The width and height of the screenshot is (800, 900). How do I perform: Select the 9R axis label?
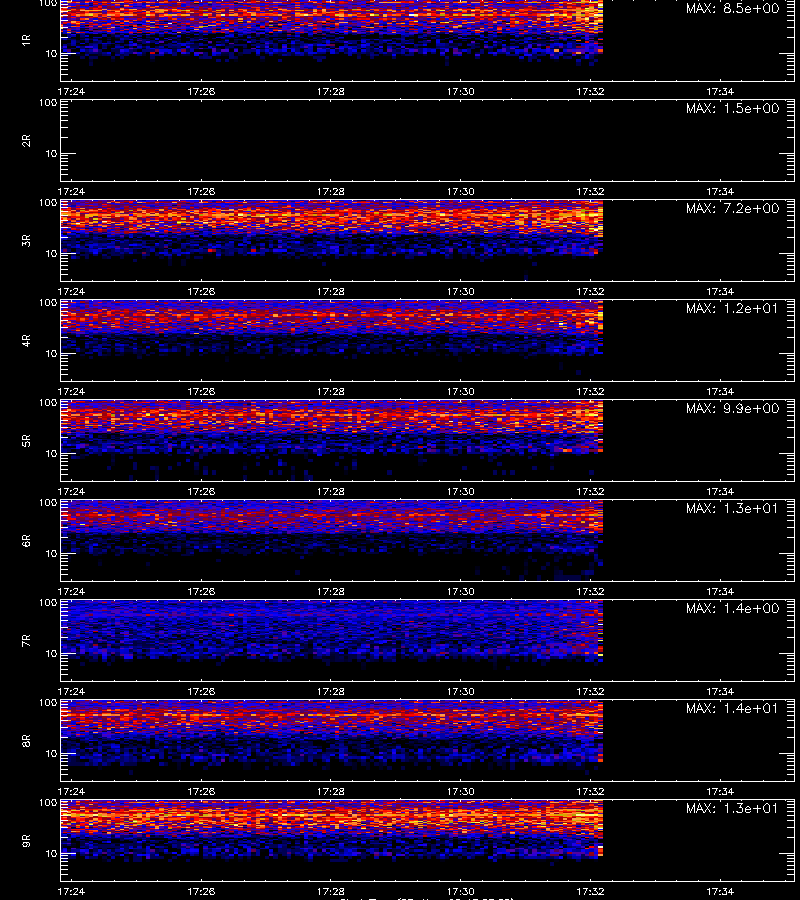click(26, 840)
